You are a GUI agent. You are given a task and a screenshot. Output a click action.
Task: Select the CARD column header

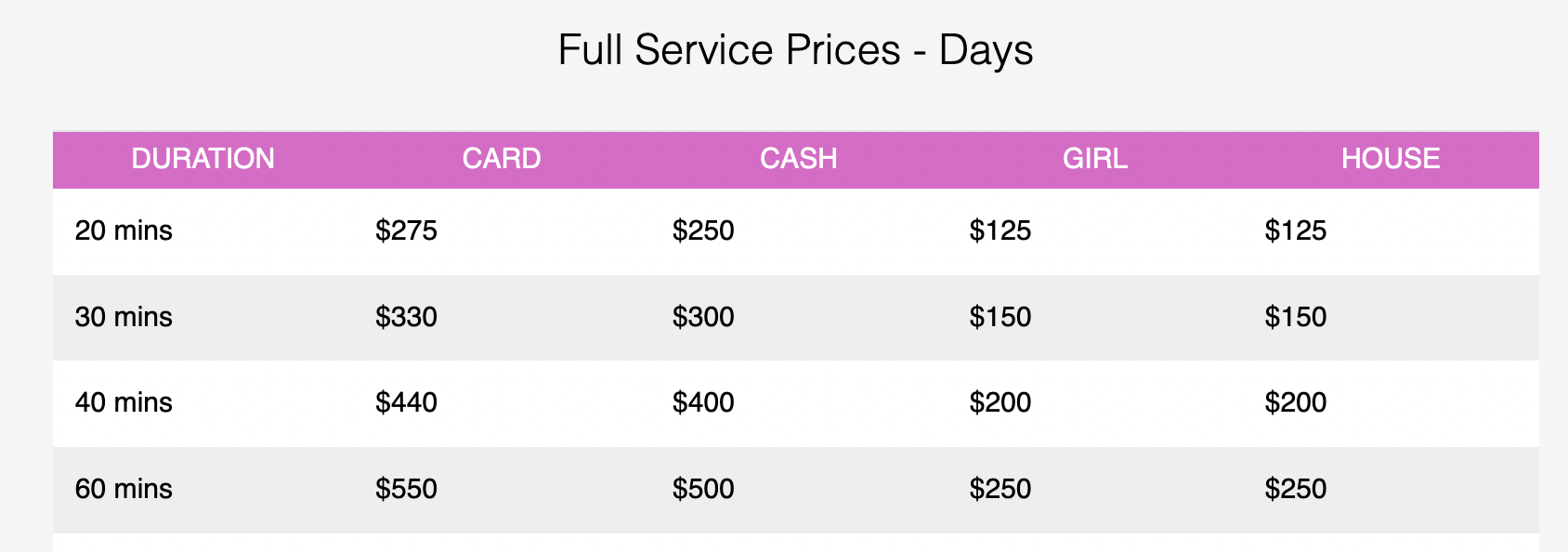502,159
